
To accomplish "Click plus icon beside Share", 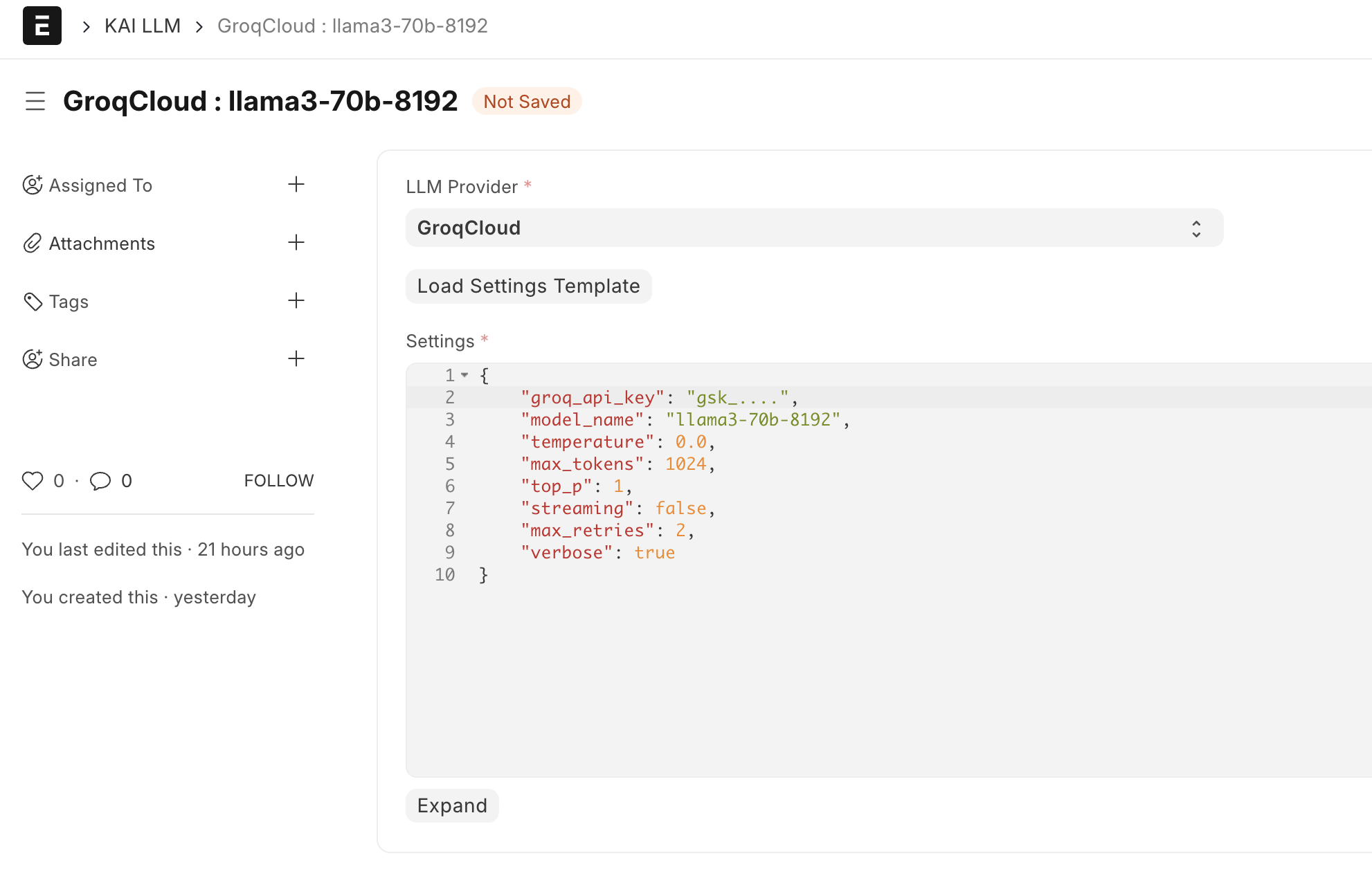I will click(x=296, y=358).
